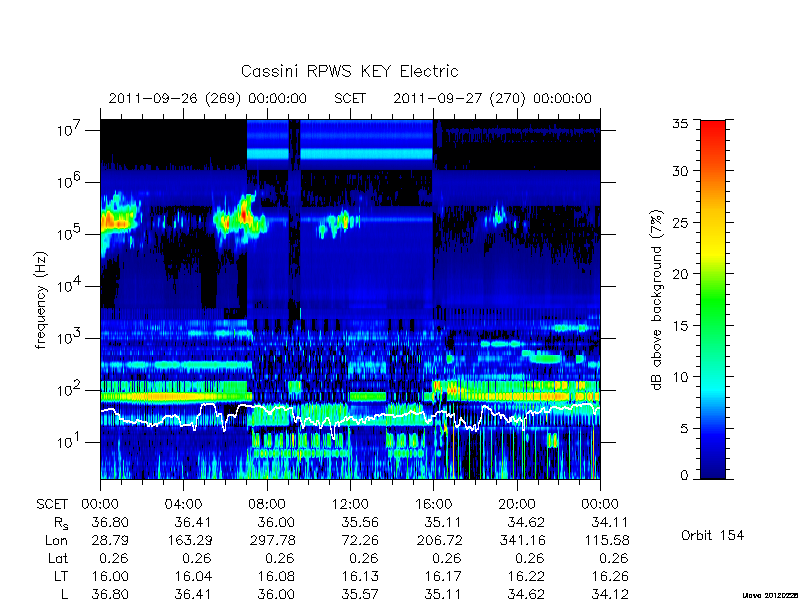This screenshot has width=800, height=600.
Task: Click the 'dB above background (7%)' label
Action: (x=658, y=300)
